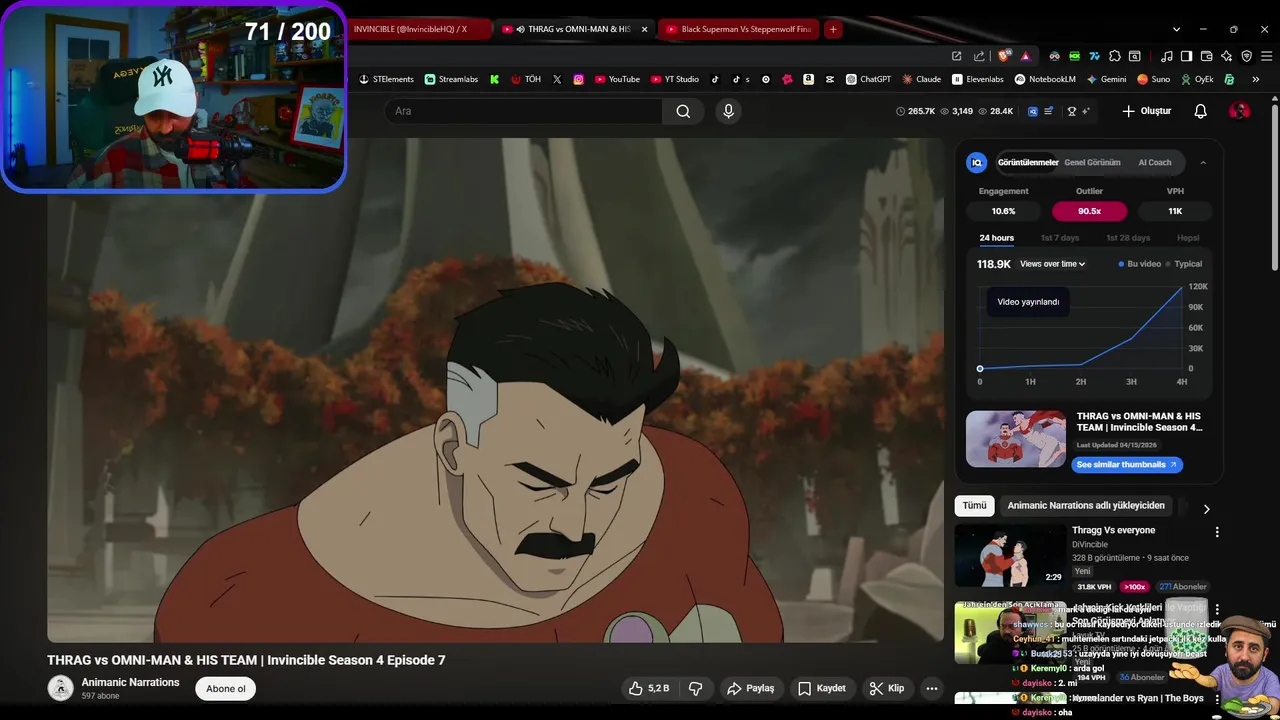Collapse the vidIQ panel with chevron
1280x720 pixels.
point(1203,162)
